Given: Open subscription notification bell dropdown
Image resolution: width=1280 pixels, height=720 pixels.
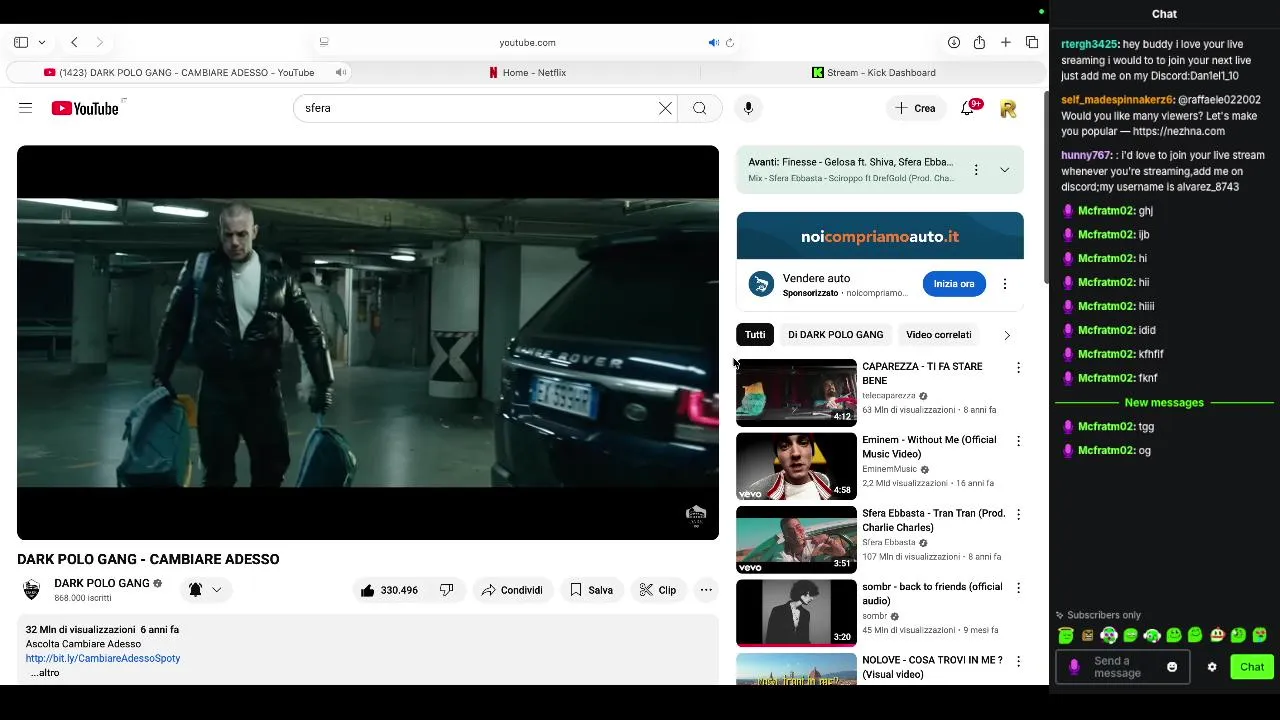Looking at the screenshot, I should [205, 590].
